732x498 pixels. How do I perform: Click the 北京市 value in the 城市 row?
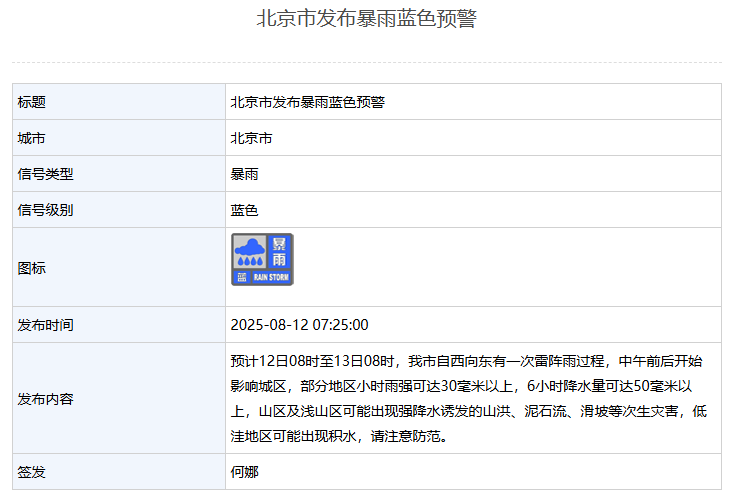pos(251,138)
